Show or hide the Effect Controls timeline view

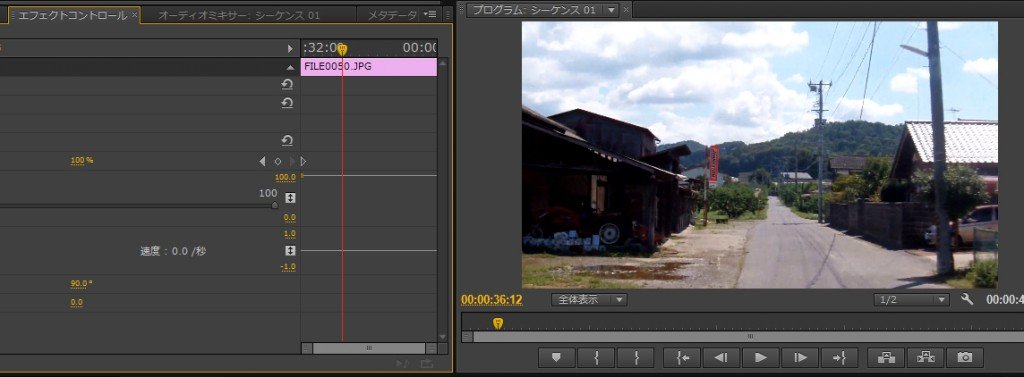pos(291,48)
